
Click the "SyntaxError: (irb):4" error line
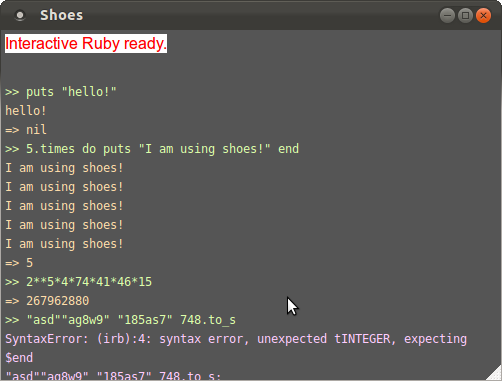click(236, 339)
